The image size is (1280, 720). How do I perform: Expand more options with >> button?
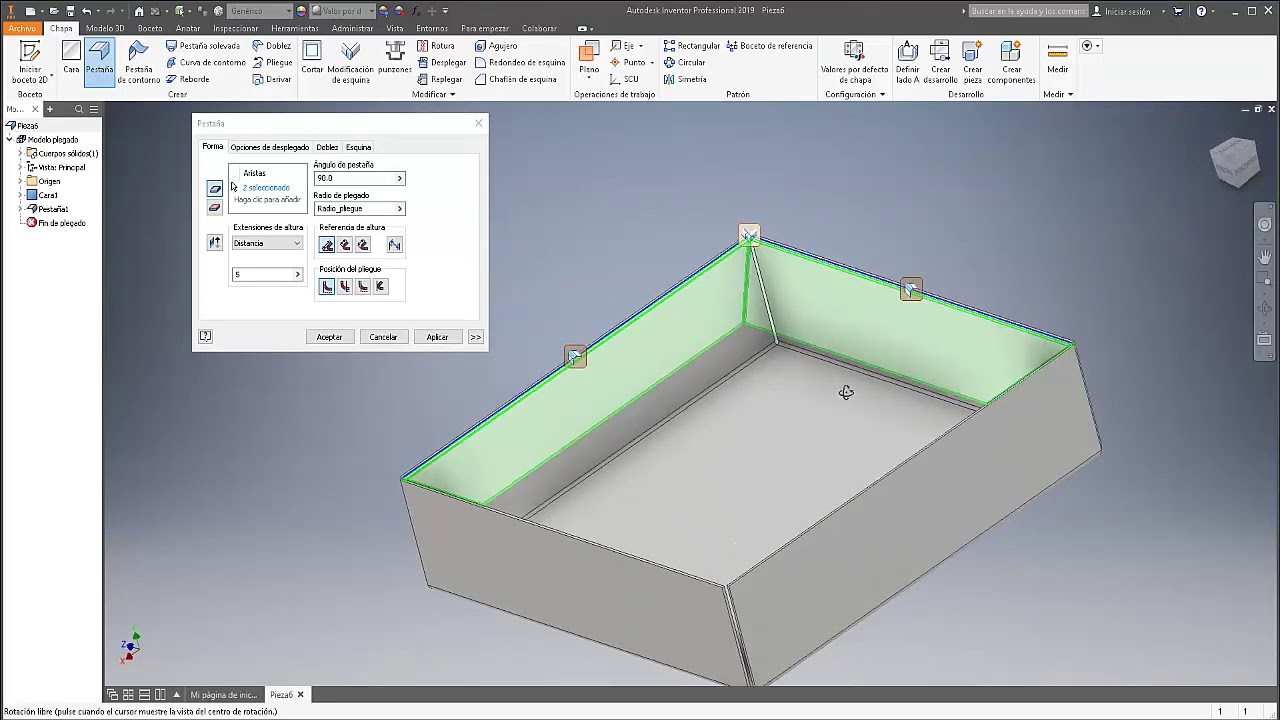pyautogui.click(x=476, y=337)
